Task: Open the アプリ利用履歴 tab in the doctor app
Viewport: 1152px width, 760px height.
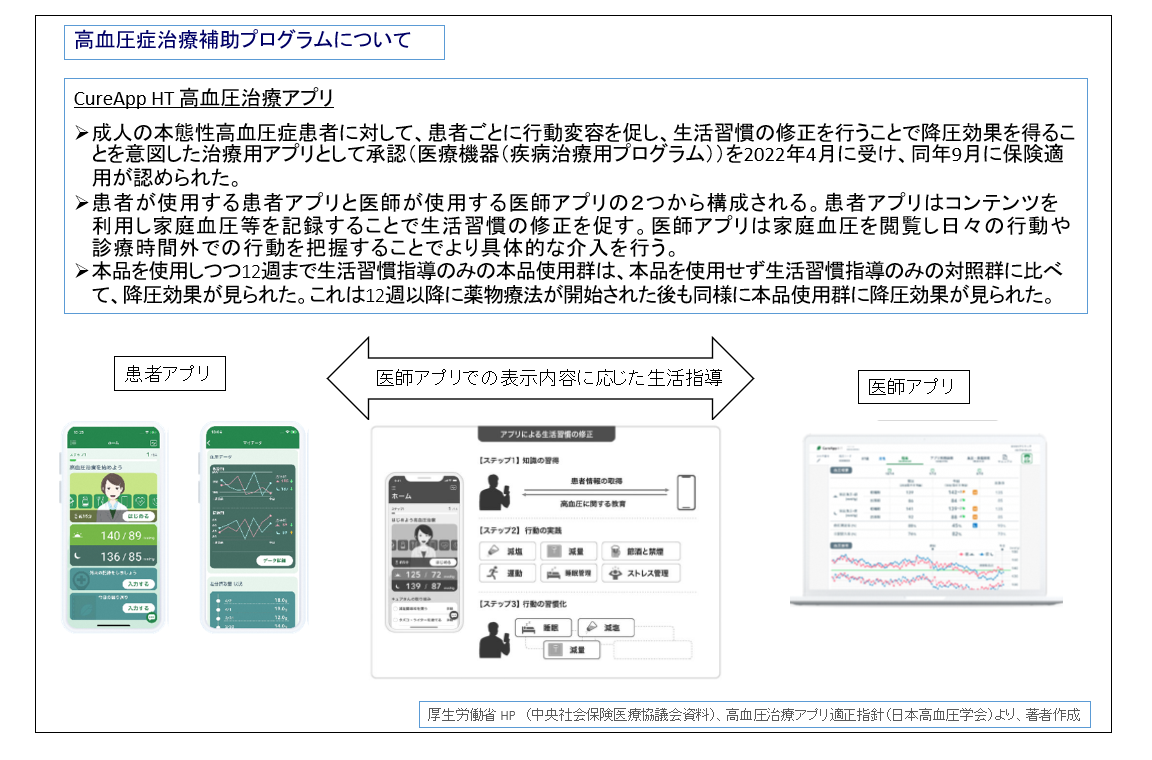Action: (x=943, y=458)
